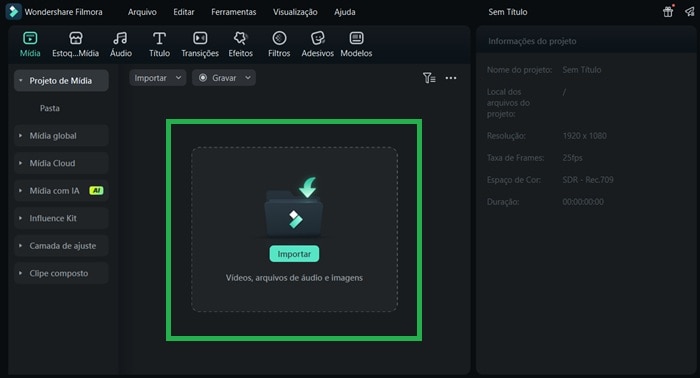The image size is (700, 378).
Task: Open the Arquivo menu
Action: pyautogui.click(x=142, y=12)
